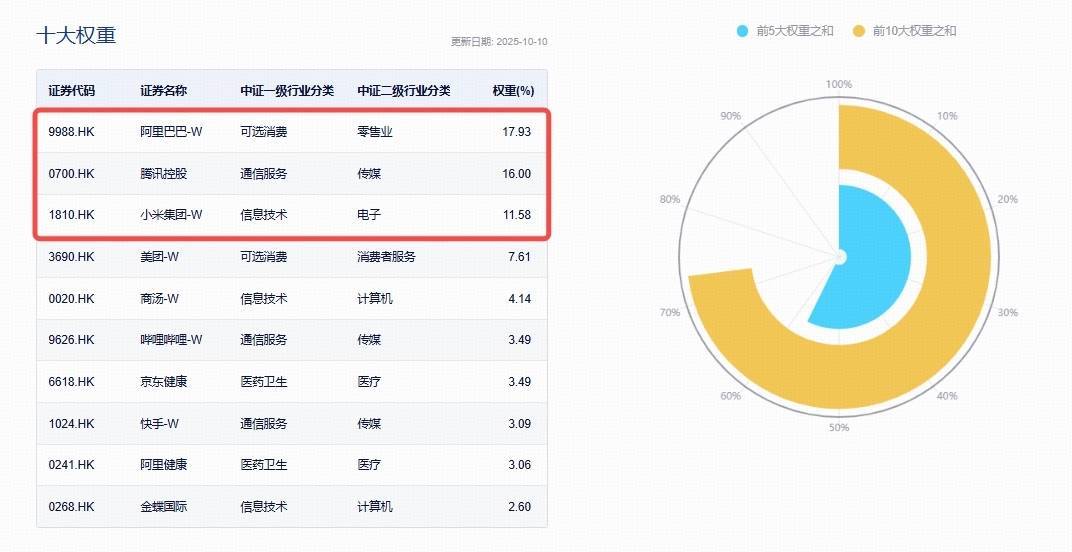The width and height of the screenshot is (1072, 552).
Task: Sort by the 证券代码 column header
Action: (x=72, y=91)
